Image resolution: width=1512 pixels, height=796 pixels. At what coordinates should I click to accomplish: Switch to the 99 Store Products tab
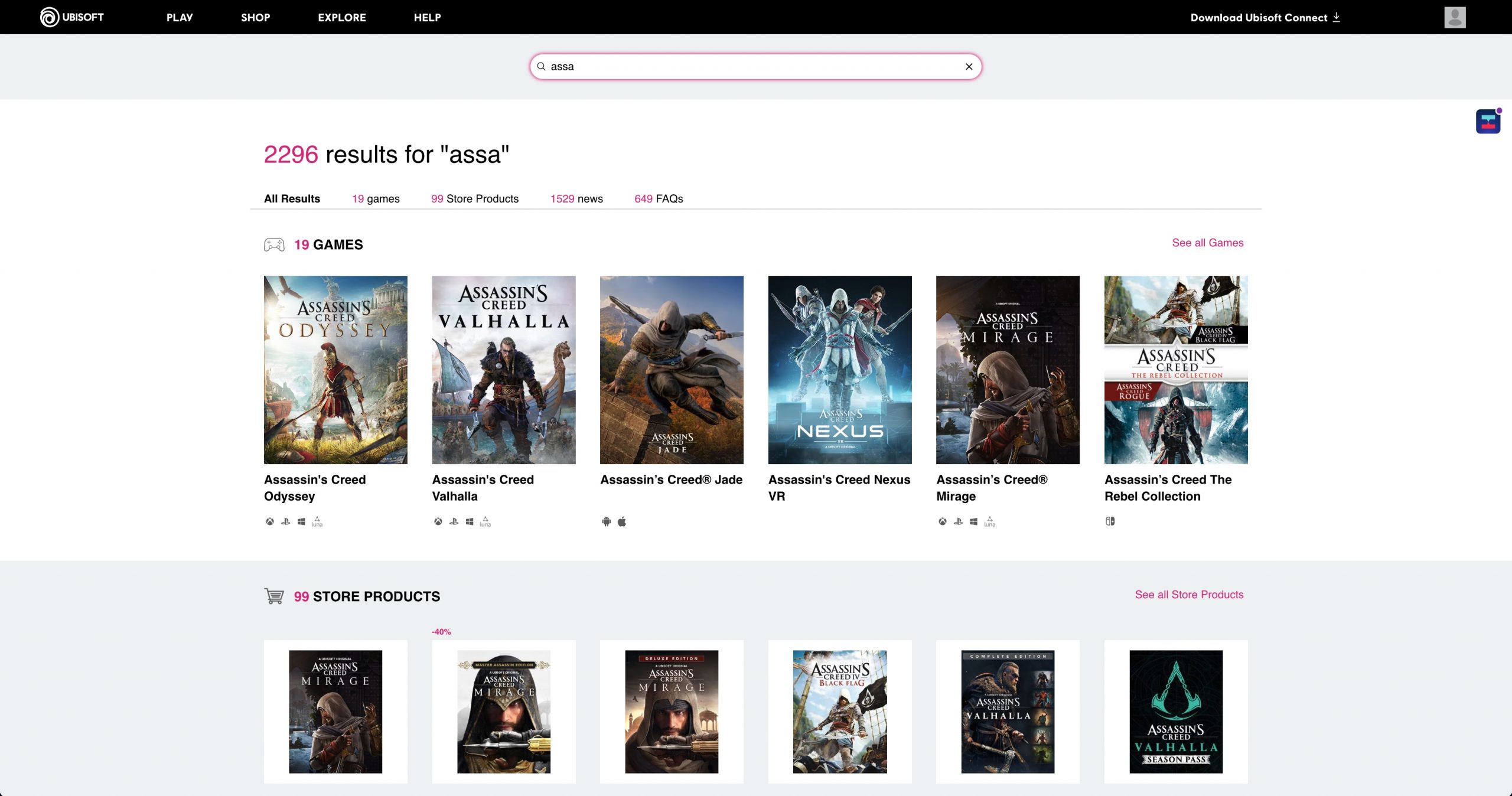click(475, 198)
